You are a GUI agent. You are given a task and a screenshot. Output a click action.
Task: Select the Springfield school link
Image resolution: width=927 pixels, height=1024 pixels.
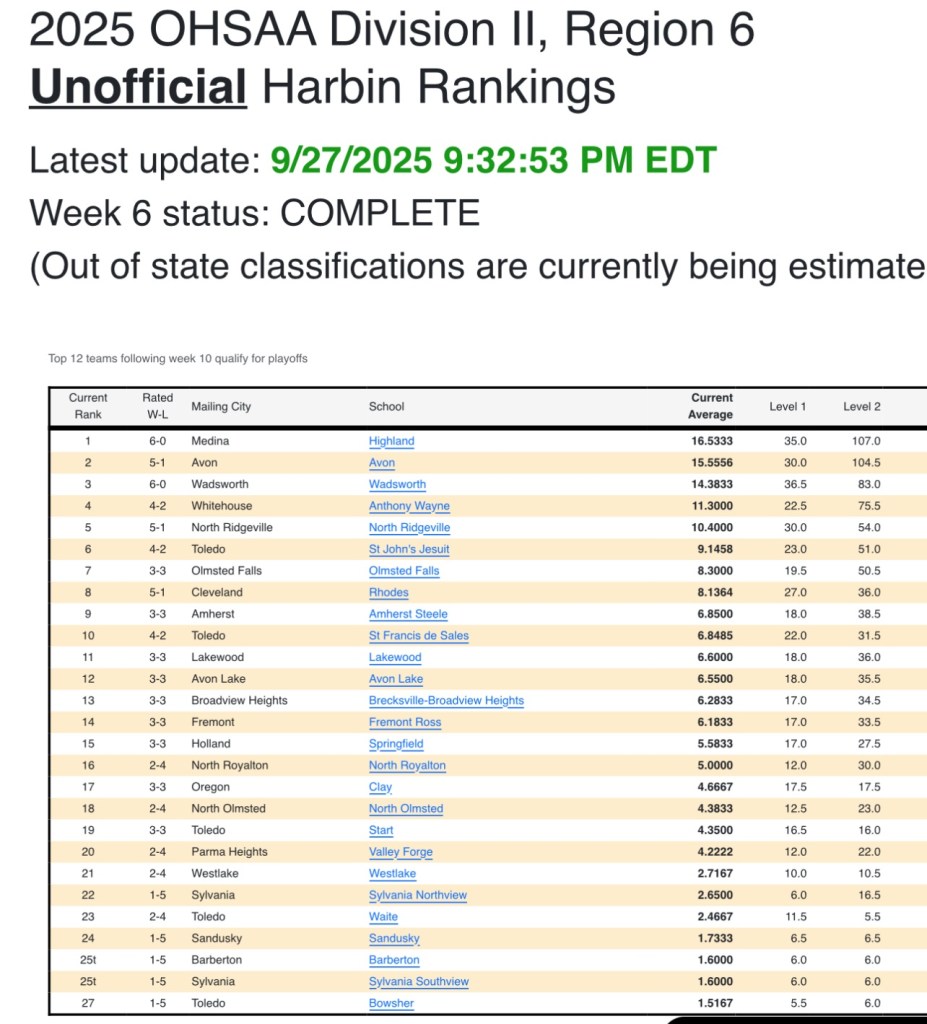click(x=396, y=744)
